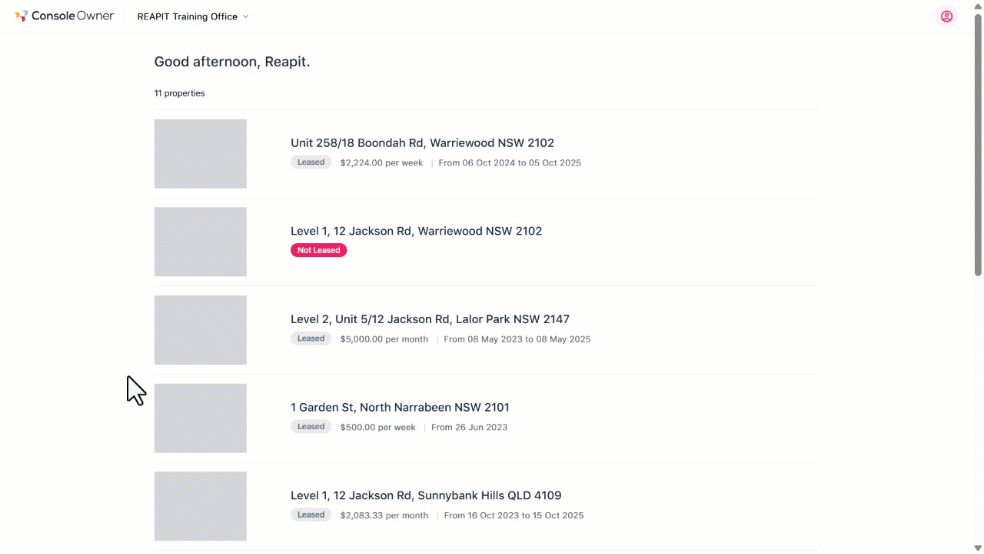Click the red Not Leased badge
This screenshot has height=554, width=984.
pos(319,250)
